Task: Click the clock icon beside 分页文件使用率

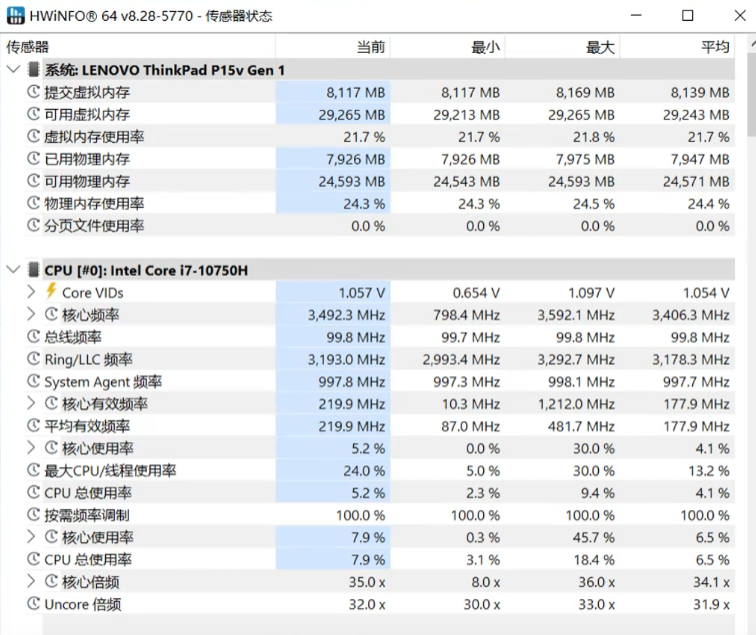Action: point(33,225)
